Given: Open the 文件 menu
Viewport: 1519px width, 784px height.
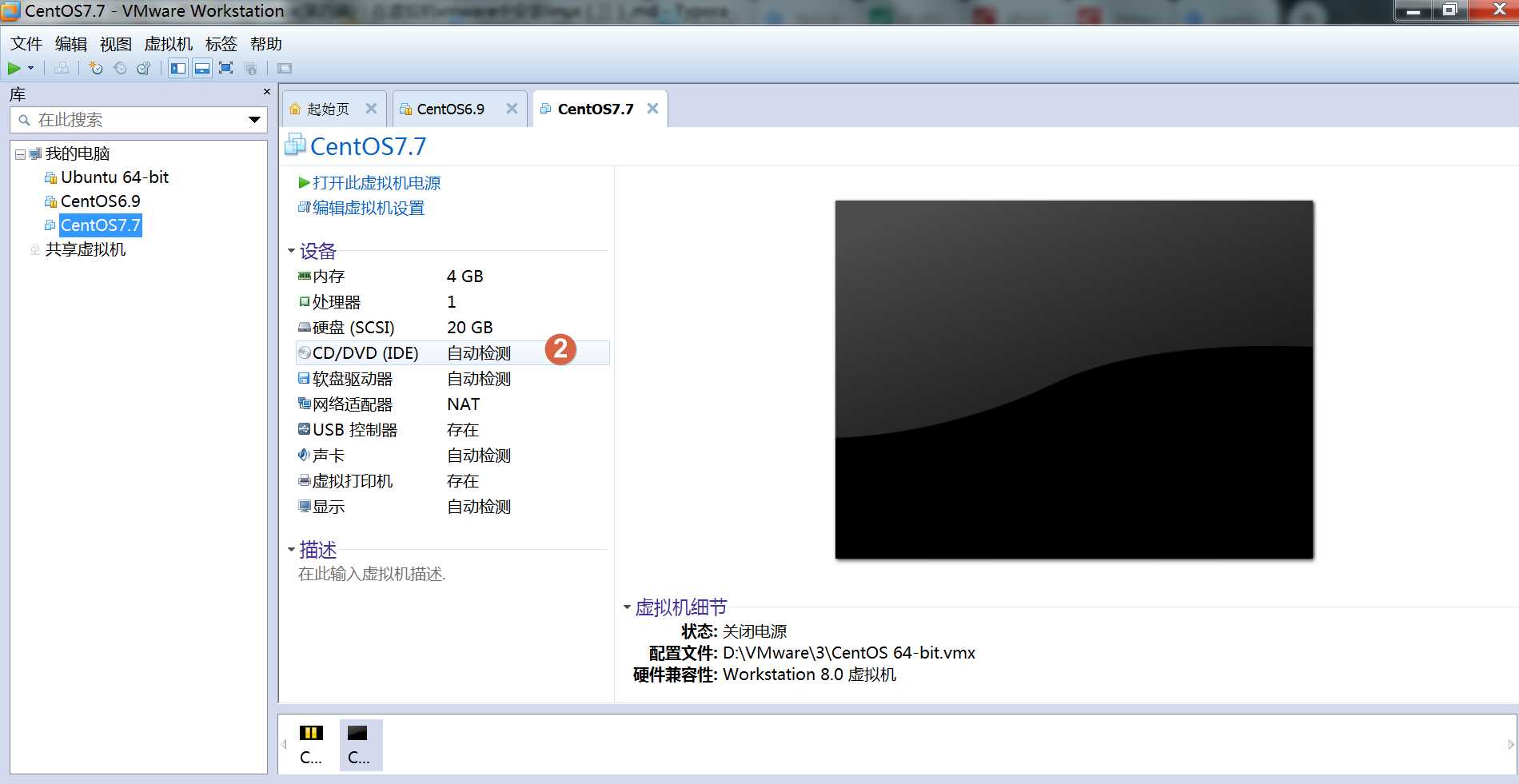Looking at the screenshot, I should click(26, 44).
